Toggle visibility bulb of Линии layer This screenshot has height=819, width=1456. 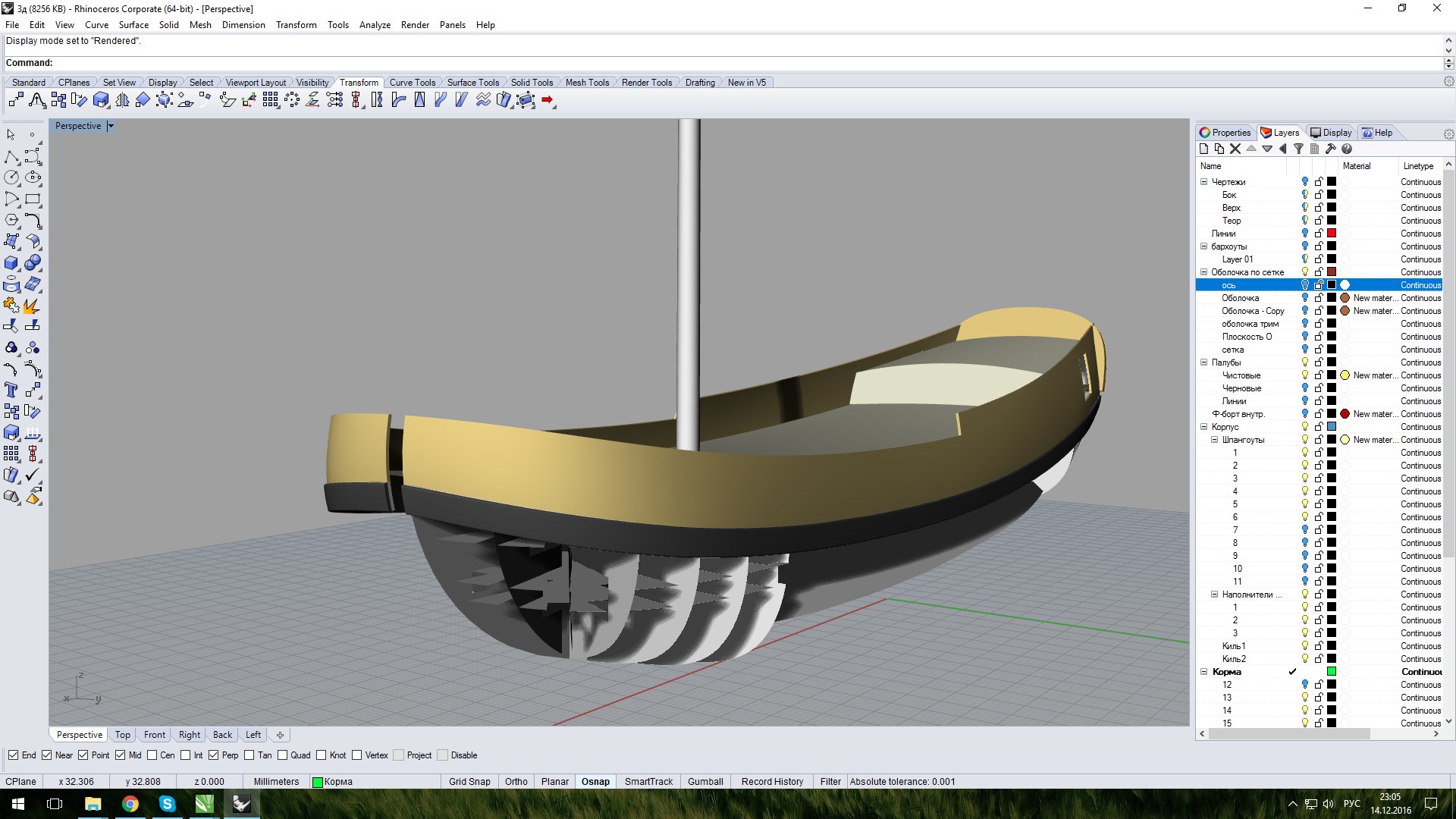point(1305,234)
